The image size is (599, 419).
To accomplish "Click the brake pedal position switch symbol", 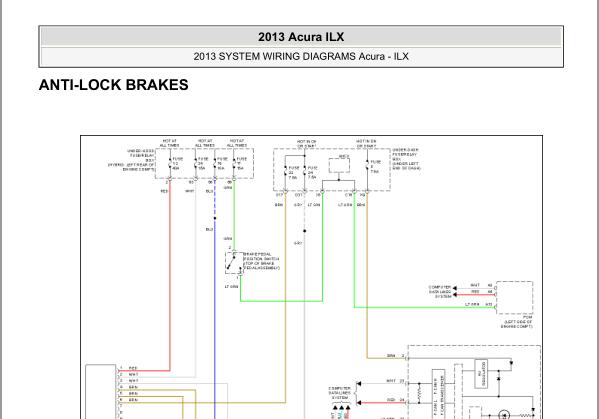I will coord(234,262).
